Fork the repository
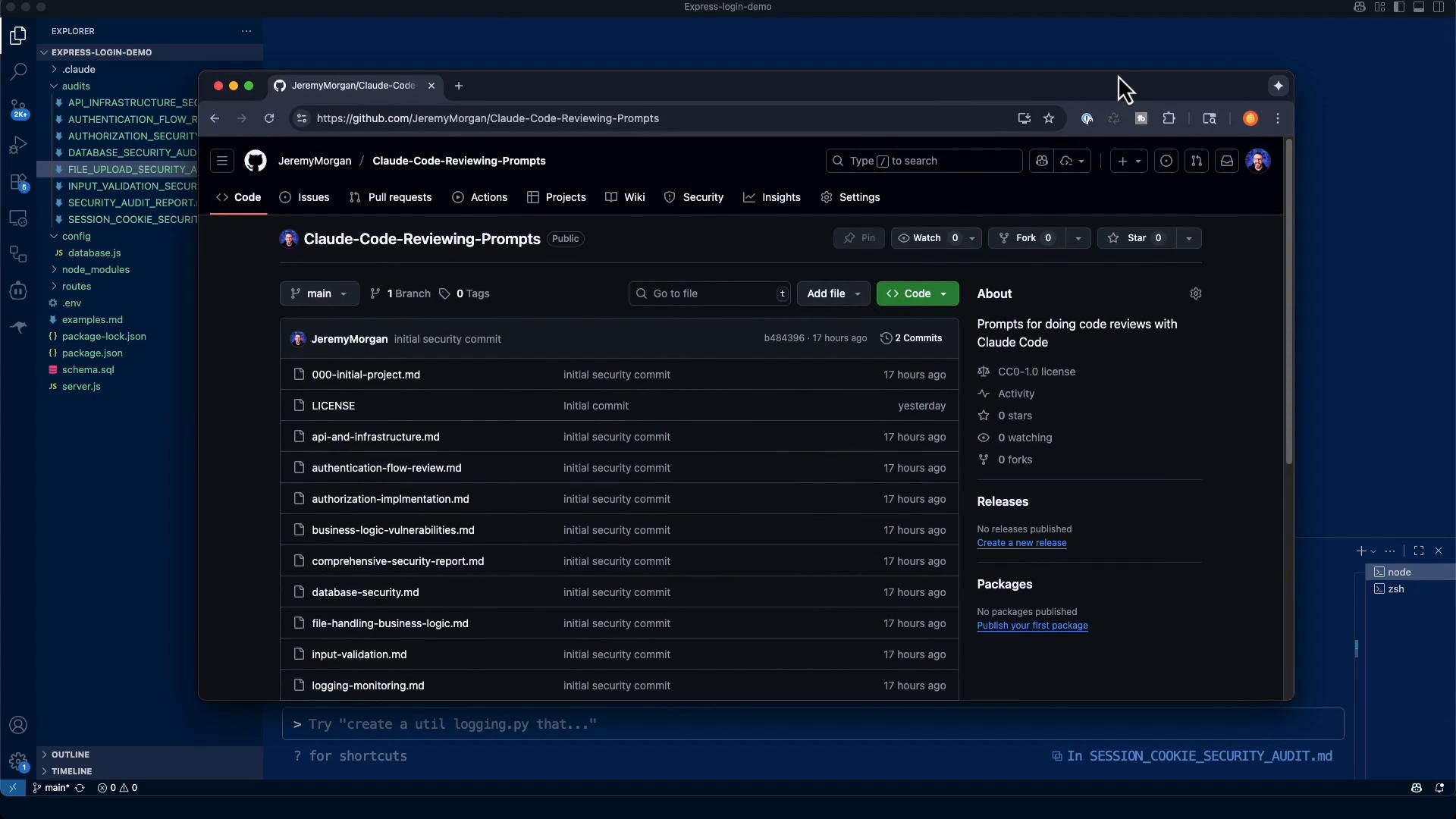1456x819 pixels. tap(1025, 238)
